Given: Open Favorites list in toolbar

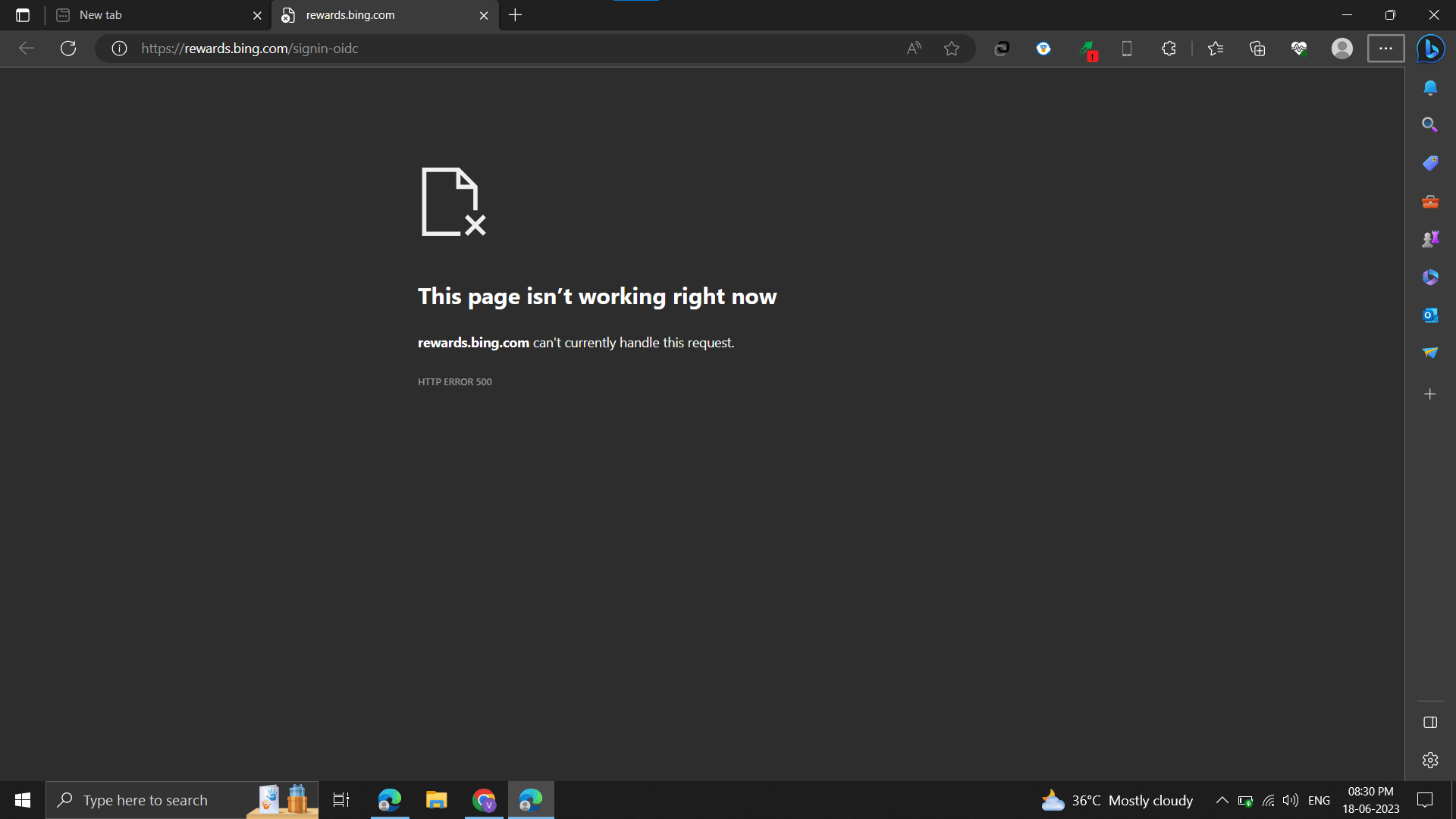Looking at the screenshot, I should pos(1216,49).
